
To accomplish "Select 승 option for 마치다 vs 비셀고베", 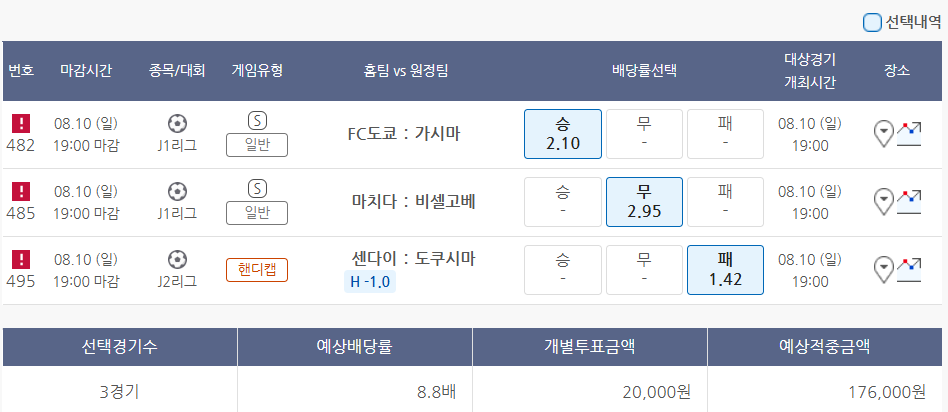I will point(563,202).
